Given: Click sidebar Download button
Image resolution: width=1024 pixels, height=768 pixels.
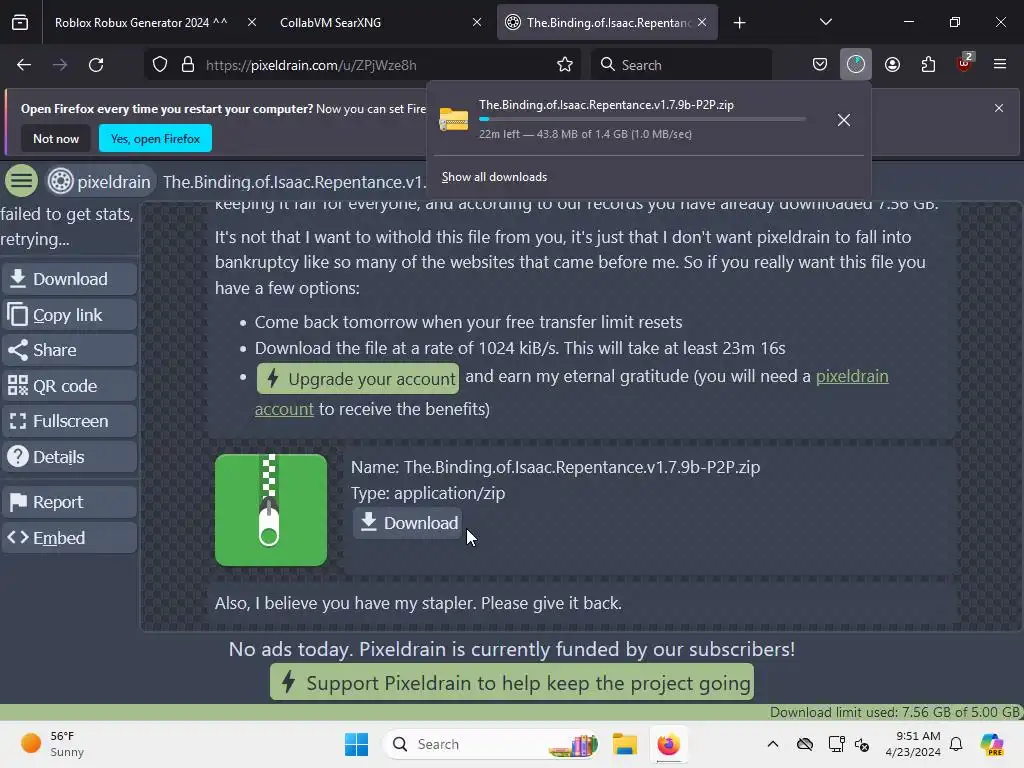Looking at the screenshot, I should [69, 279].
